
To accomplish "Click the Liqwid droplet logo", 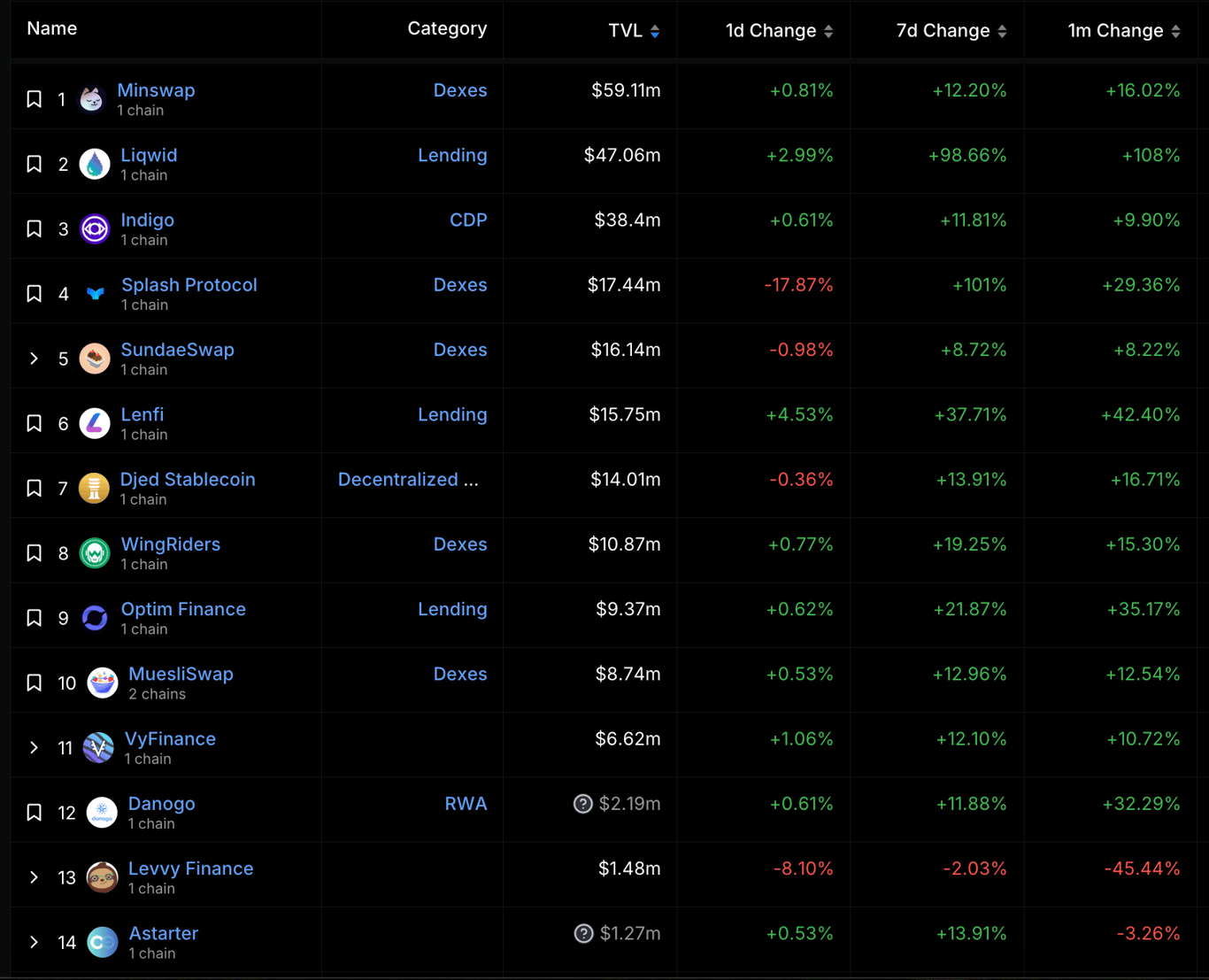I will (x=95, y=164).
